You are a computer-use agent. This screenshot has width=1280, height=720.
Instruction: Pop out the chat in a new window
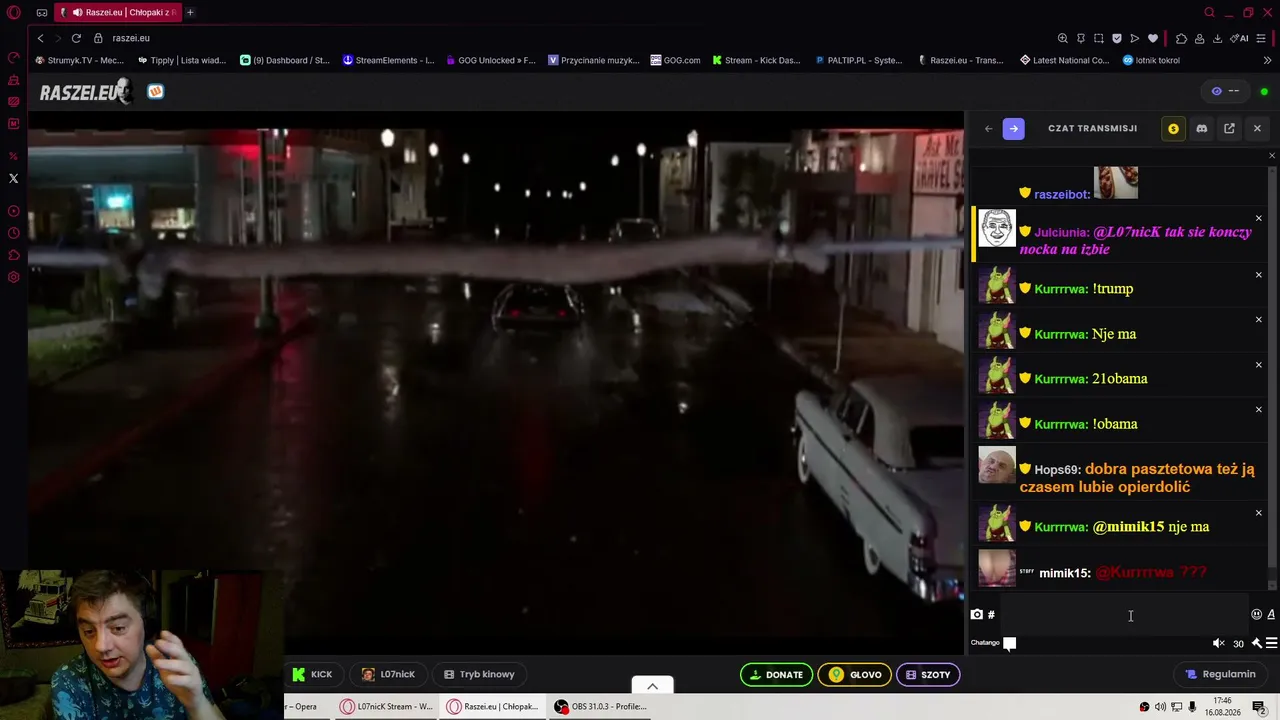(1229, 128)
